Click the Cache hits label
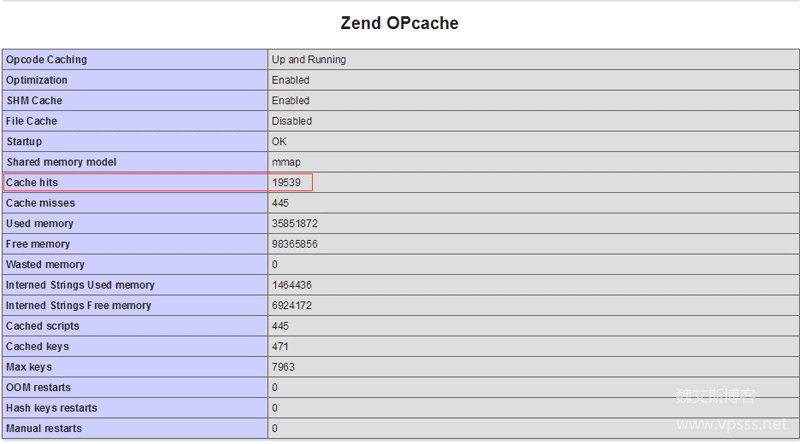 click(x=34, y=183)
